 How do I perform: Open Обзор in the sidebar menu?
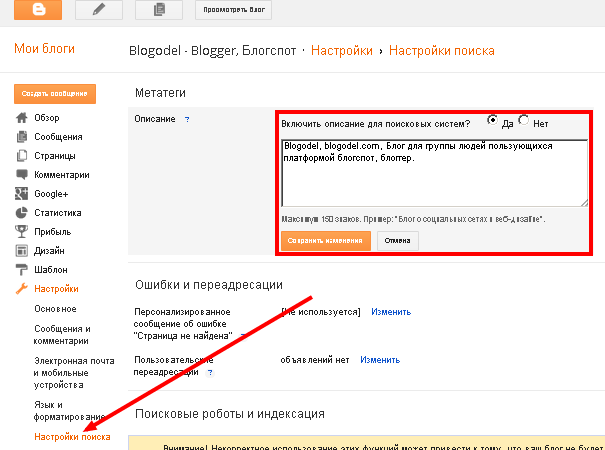tap(47, 118)
